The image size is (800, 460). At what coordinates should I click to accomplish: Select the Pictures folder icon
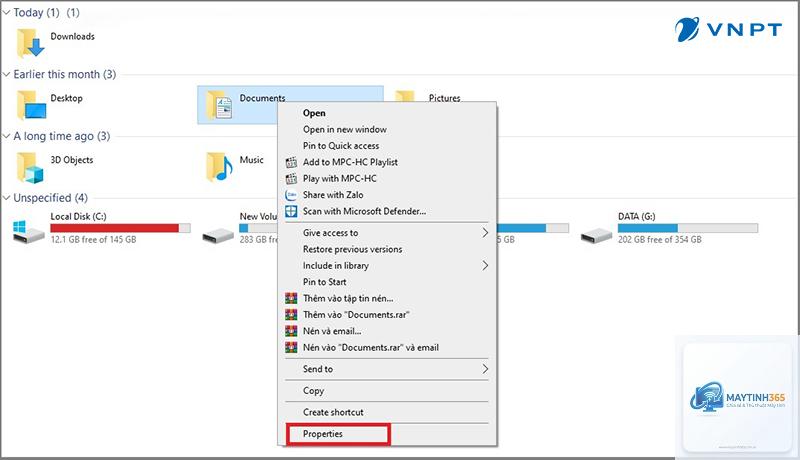click(405, 96)
